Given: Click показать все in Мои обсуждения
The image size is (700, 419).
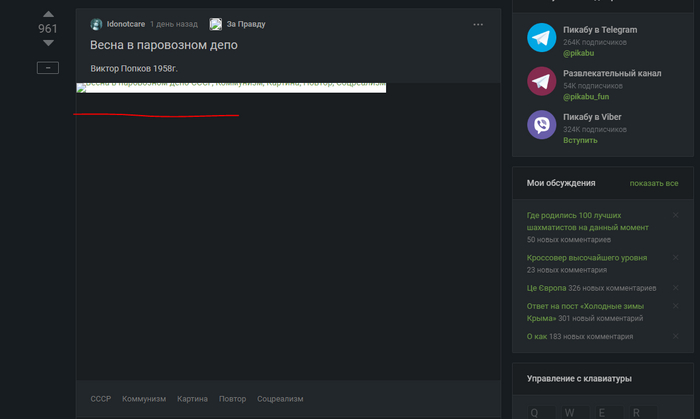Looking at the screenshot, I should (654, 183).
